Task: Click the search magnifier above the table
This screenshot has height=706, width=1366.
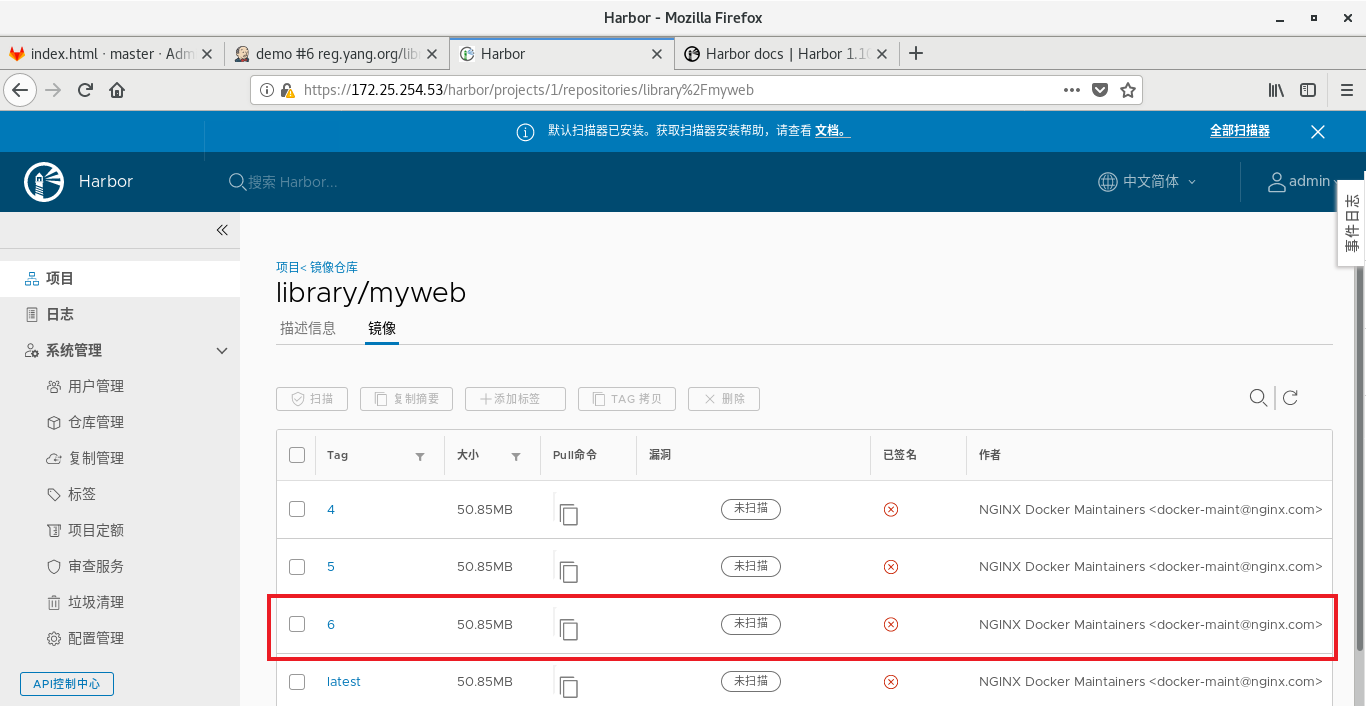Action: [1258, 398]
